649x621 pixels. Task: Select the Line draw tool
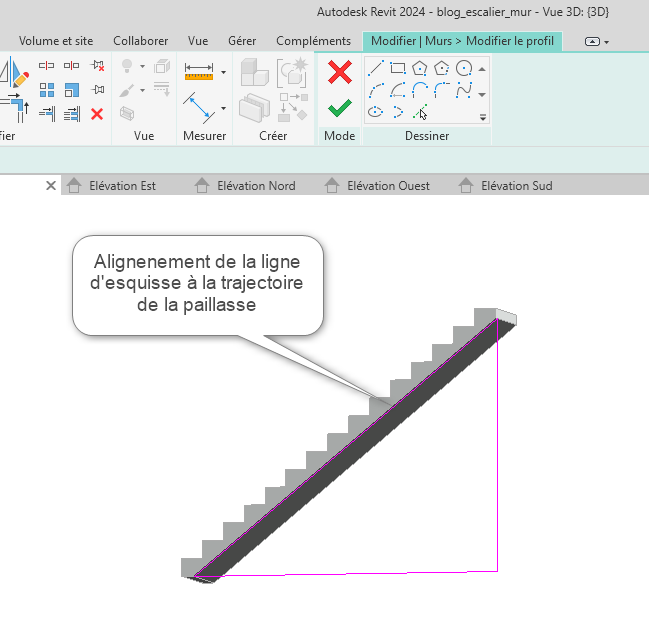[376, 69]
